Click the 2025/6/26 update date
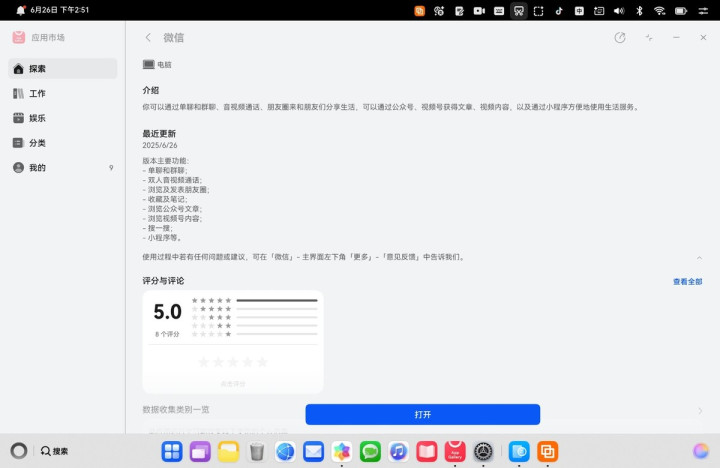Screen dimensions: 720x468 point(160,145)
